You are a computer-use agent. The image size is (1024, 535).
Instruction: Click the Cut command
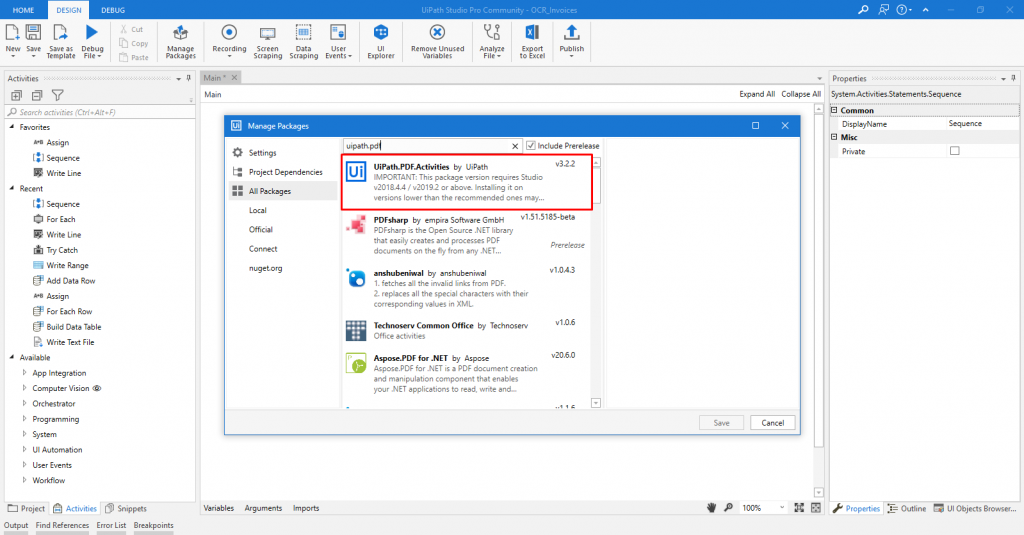point(132,29)
